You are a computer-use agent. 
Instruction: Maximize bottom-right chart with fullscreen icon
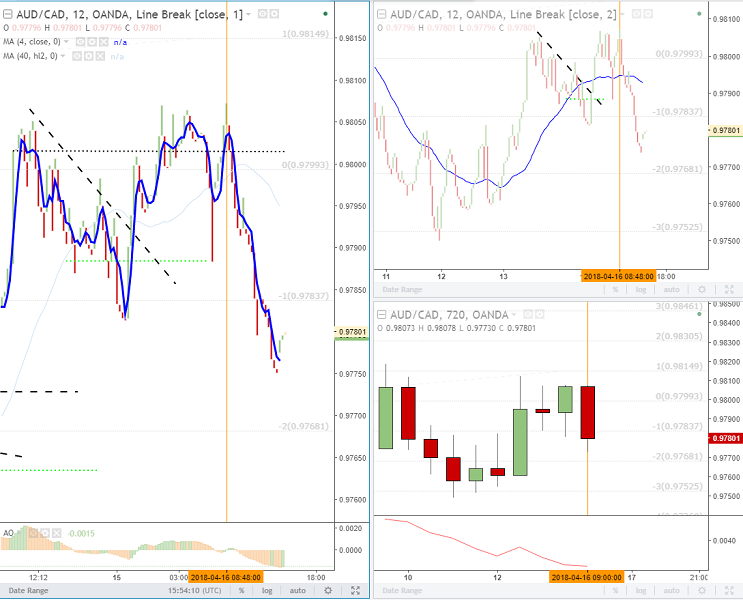(729, 591)
